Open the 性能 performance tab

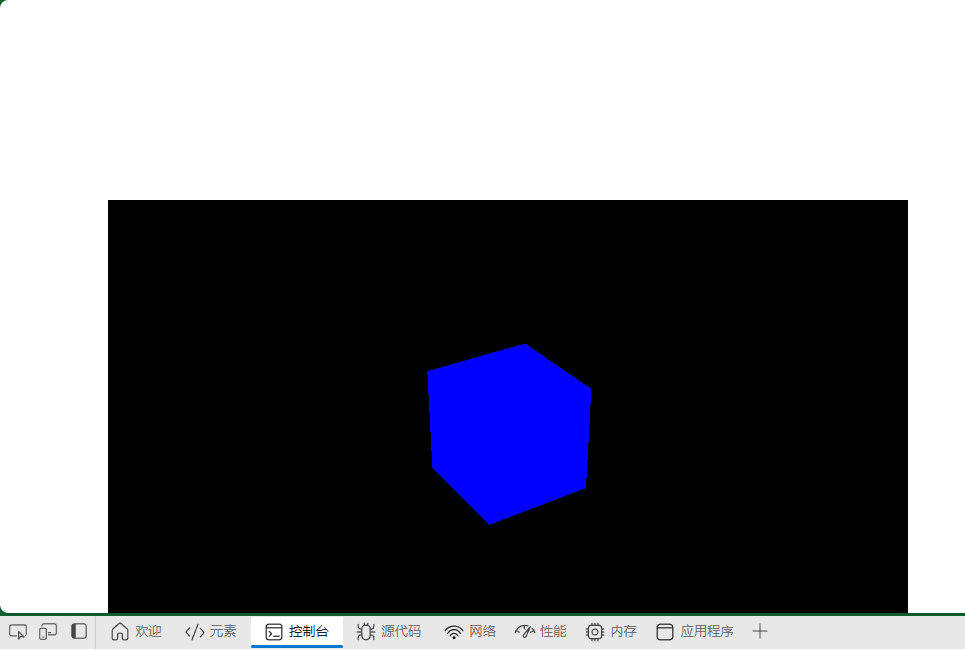[540, 632]
